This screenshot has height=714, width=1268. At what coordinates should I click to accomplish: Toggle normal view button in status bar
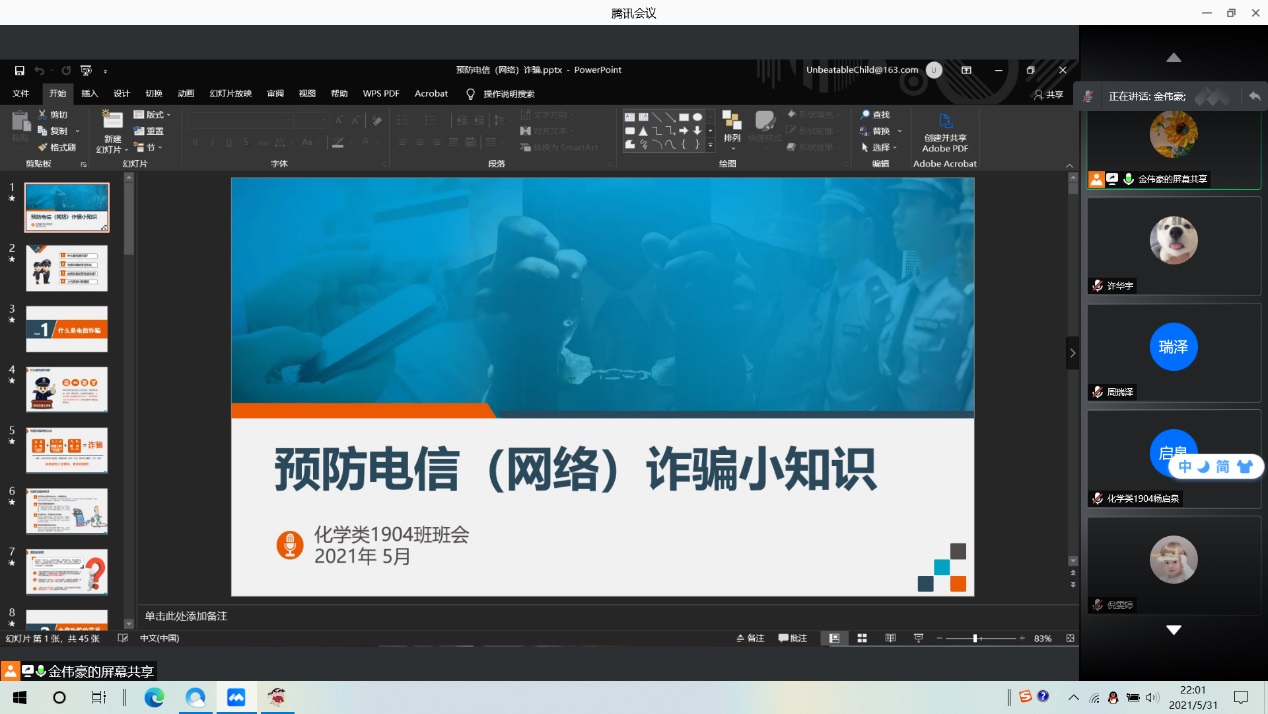pyautogui.click(x=832, y=638)
